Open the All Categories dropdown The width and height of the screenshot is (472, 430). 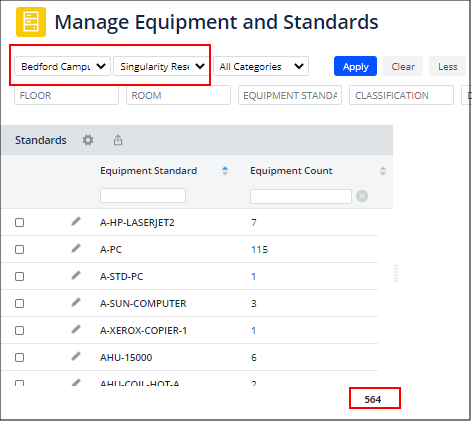pyautogui.click(x=261, y=66)
